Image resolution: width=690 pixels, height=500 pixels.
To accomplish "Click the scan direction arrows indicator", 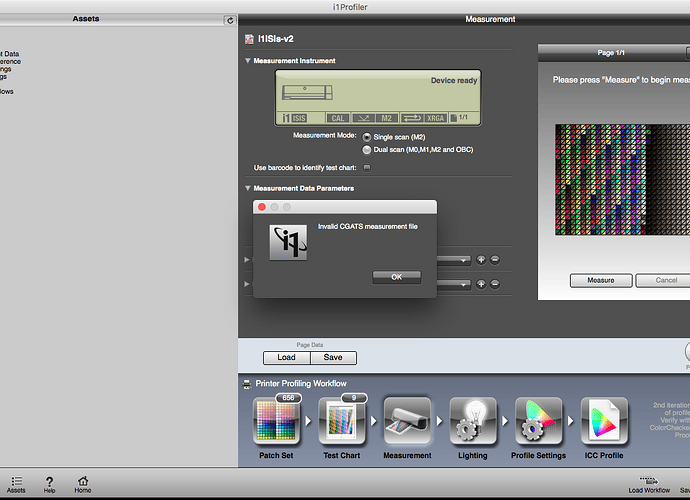I will pos(412,118).
